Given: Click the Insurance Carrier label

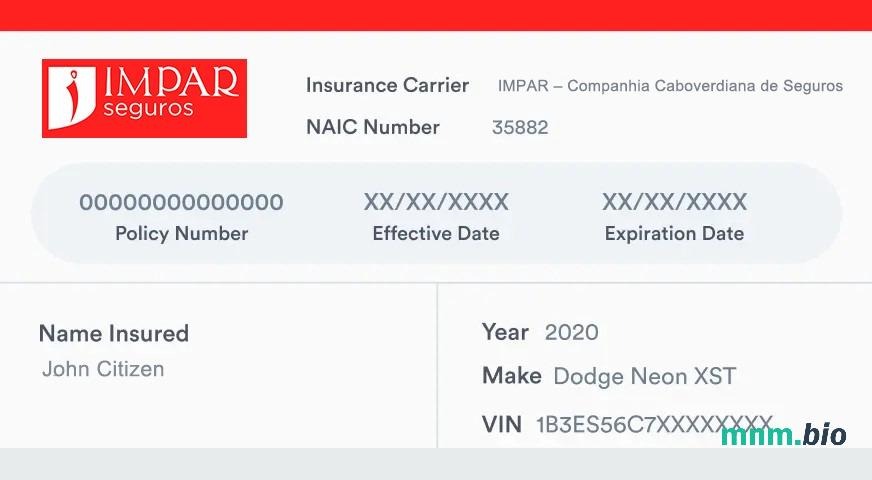Looking at the screenshot, I should click(387, 85).
